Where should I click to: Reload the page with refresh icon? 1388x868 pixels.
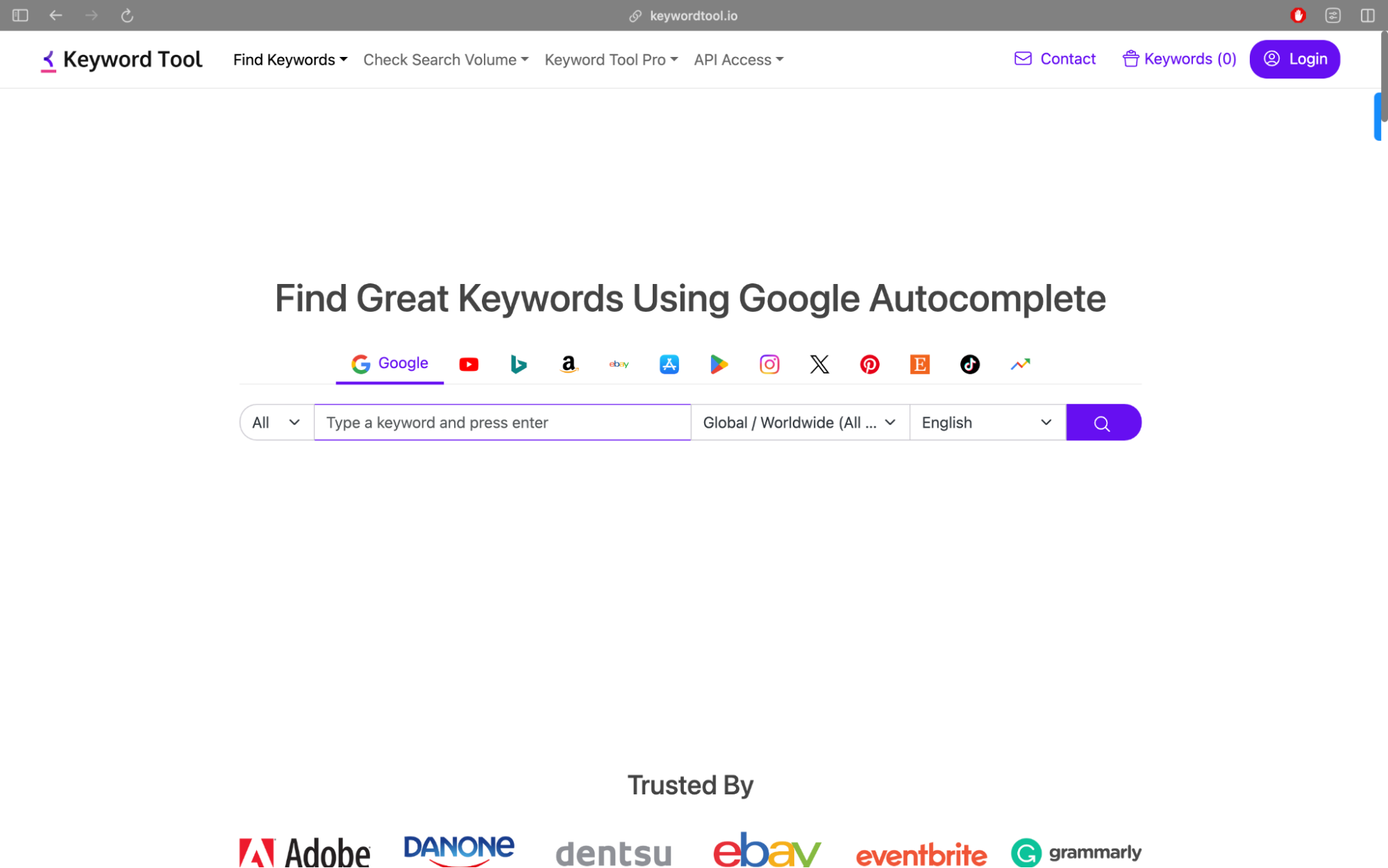click(126, 15)
